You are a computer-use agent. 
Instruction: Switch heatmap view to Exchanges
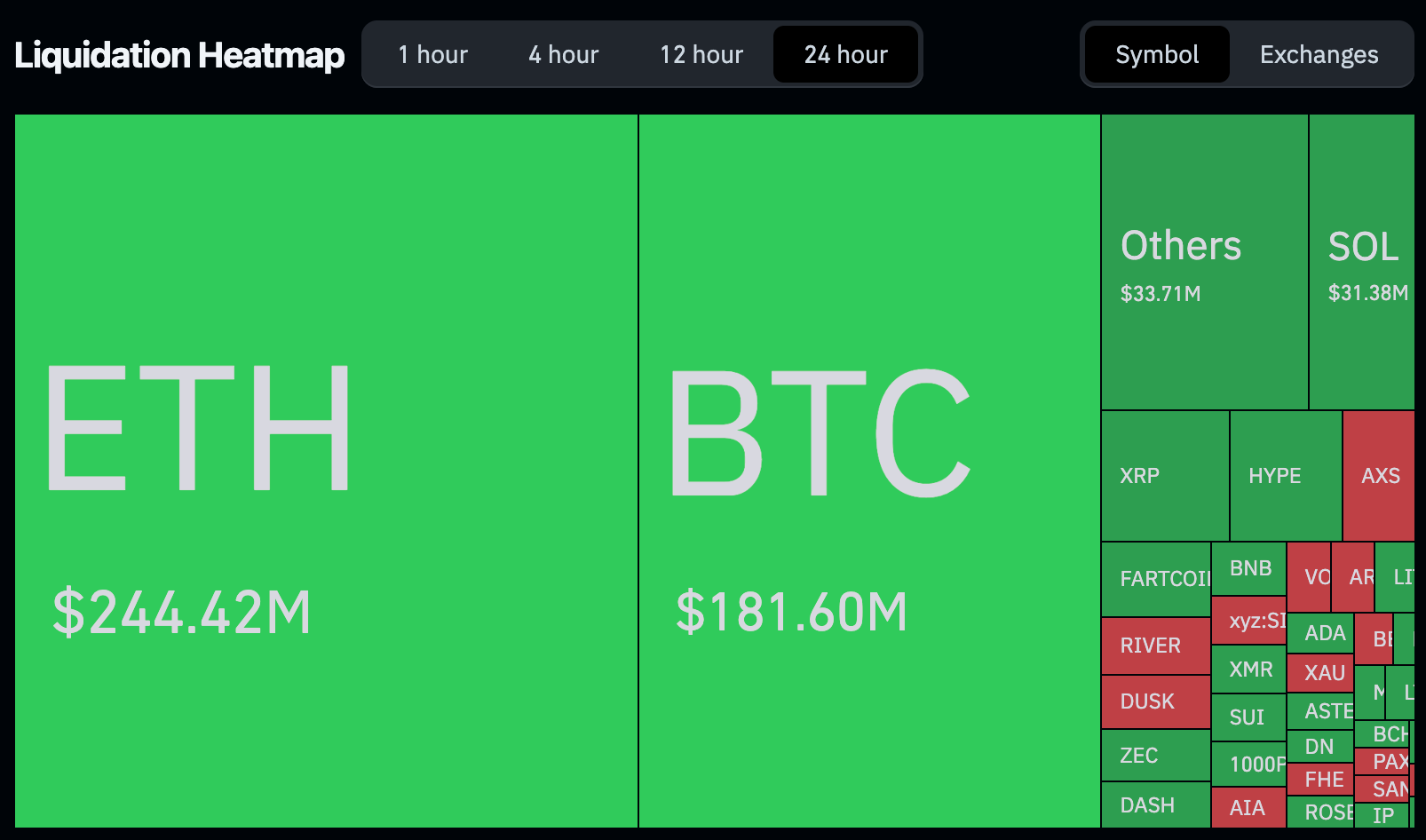pos(1319,55)
